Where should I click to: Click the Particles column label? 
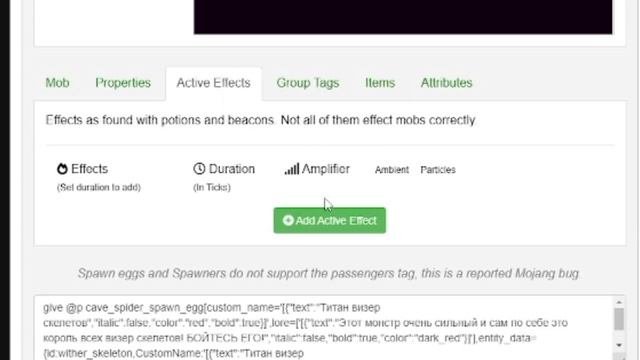tap(438, 170)
